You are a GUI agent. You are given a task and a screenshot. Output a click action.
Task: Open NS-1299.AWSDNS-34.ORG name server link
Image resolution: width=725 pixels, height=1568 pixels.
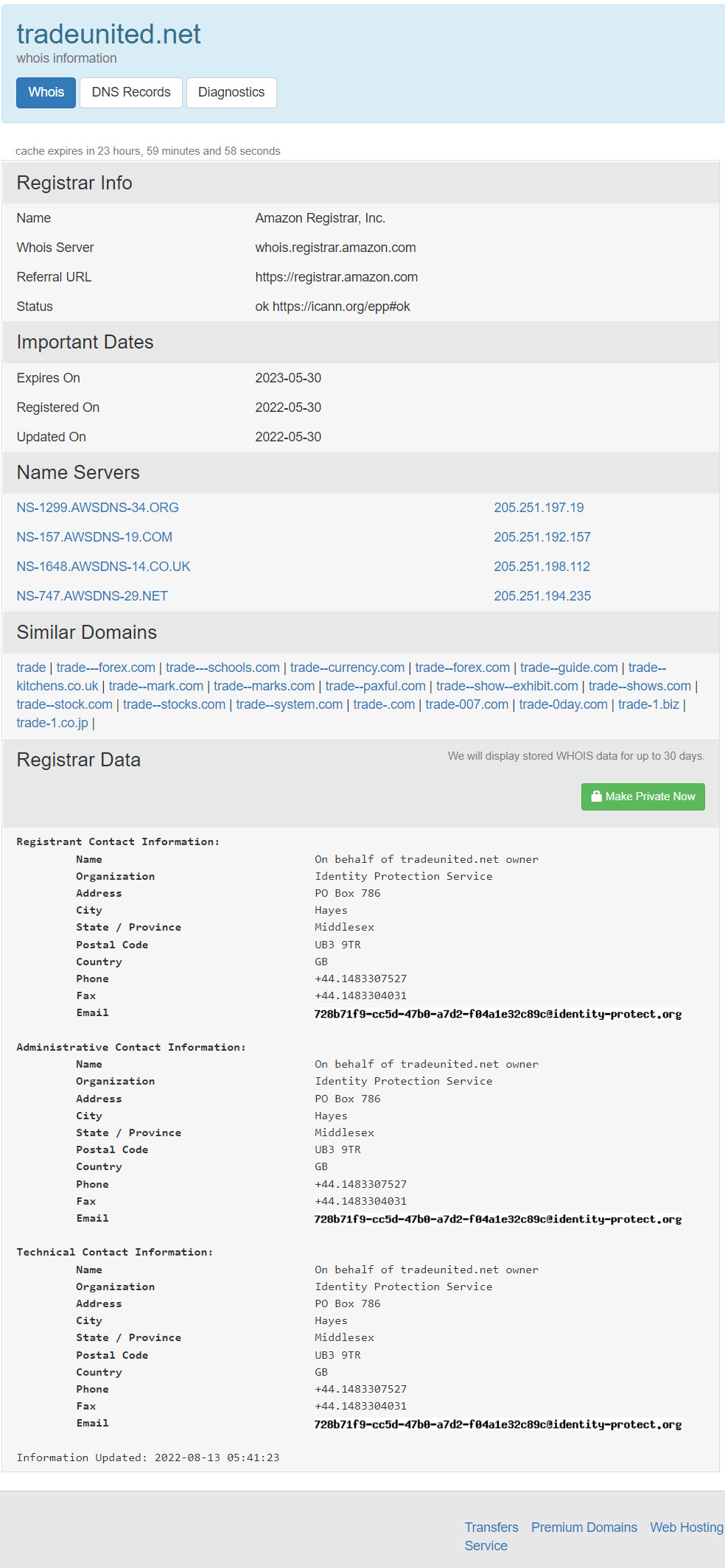coord(97,508)
